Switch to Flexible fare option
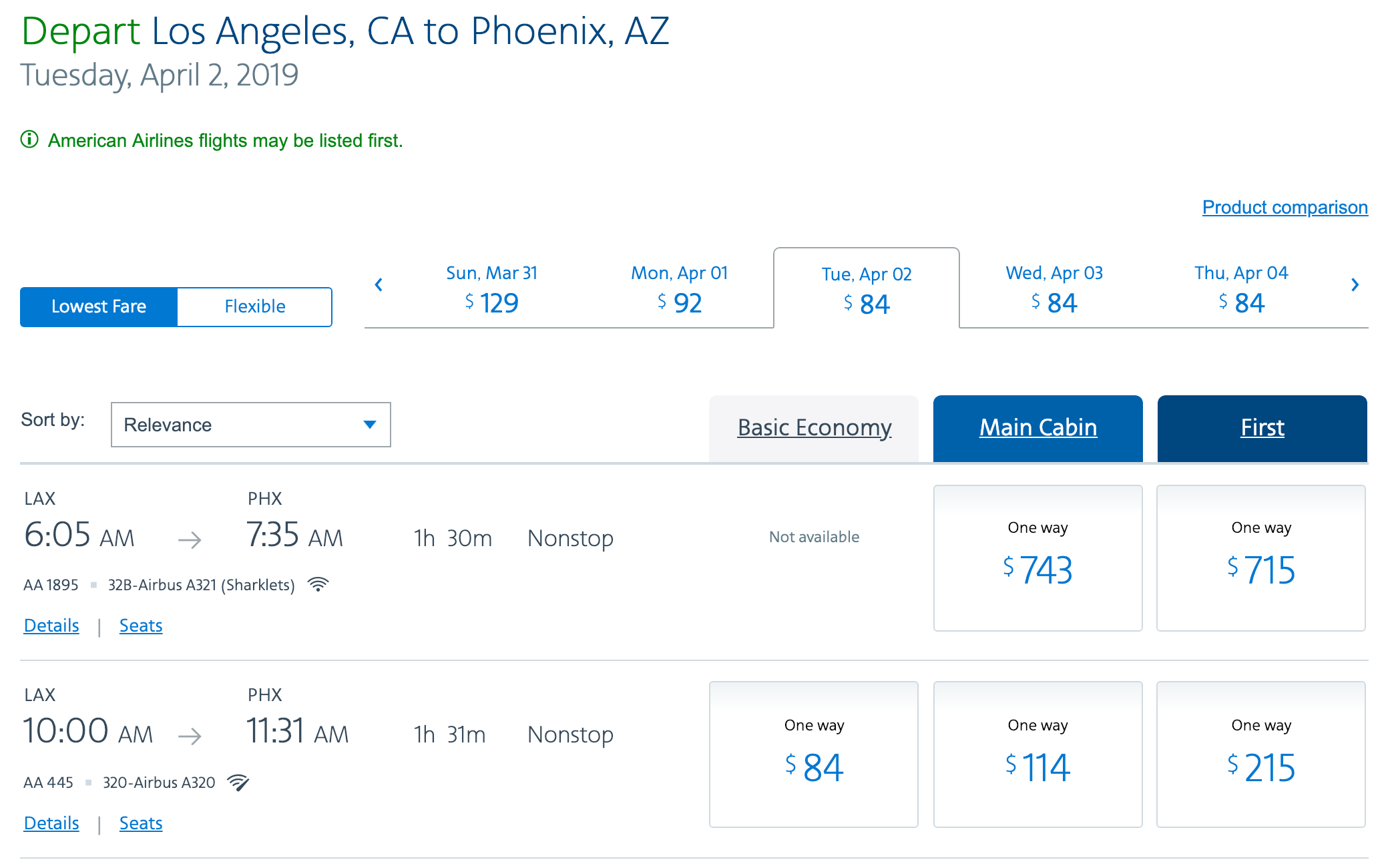The image size is (1398, 868). pos(254,306)
